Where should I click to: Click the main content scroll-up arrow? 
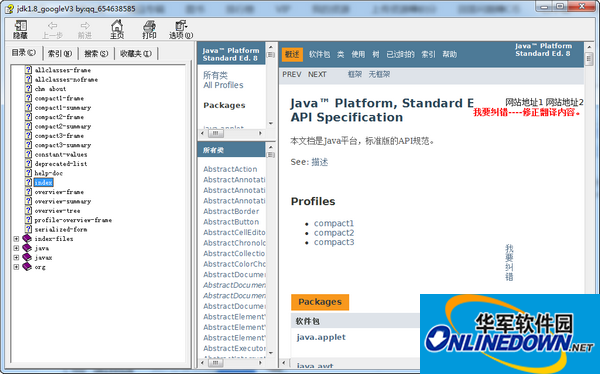(589, 47)
